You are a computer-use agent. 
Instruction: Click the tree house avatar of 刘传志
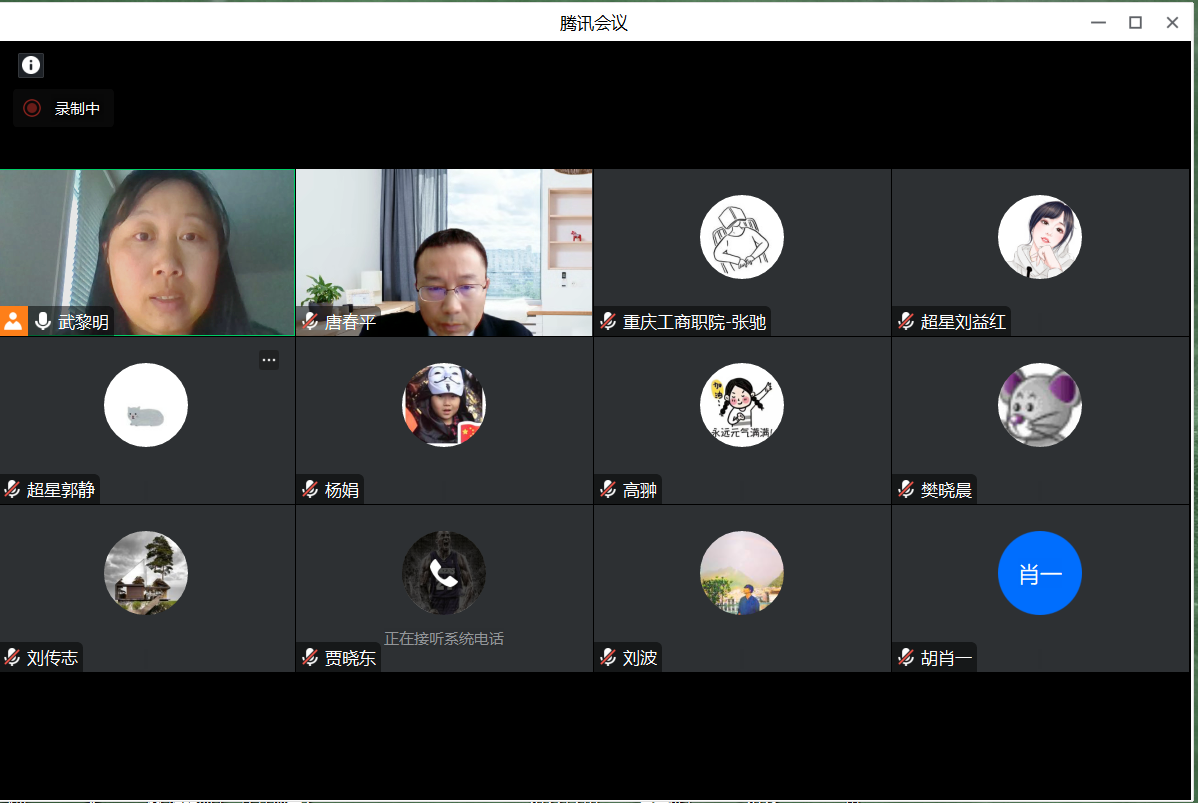(x=146, y=573)
